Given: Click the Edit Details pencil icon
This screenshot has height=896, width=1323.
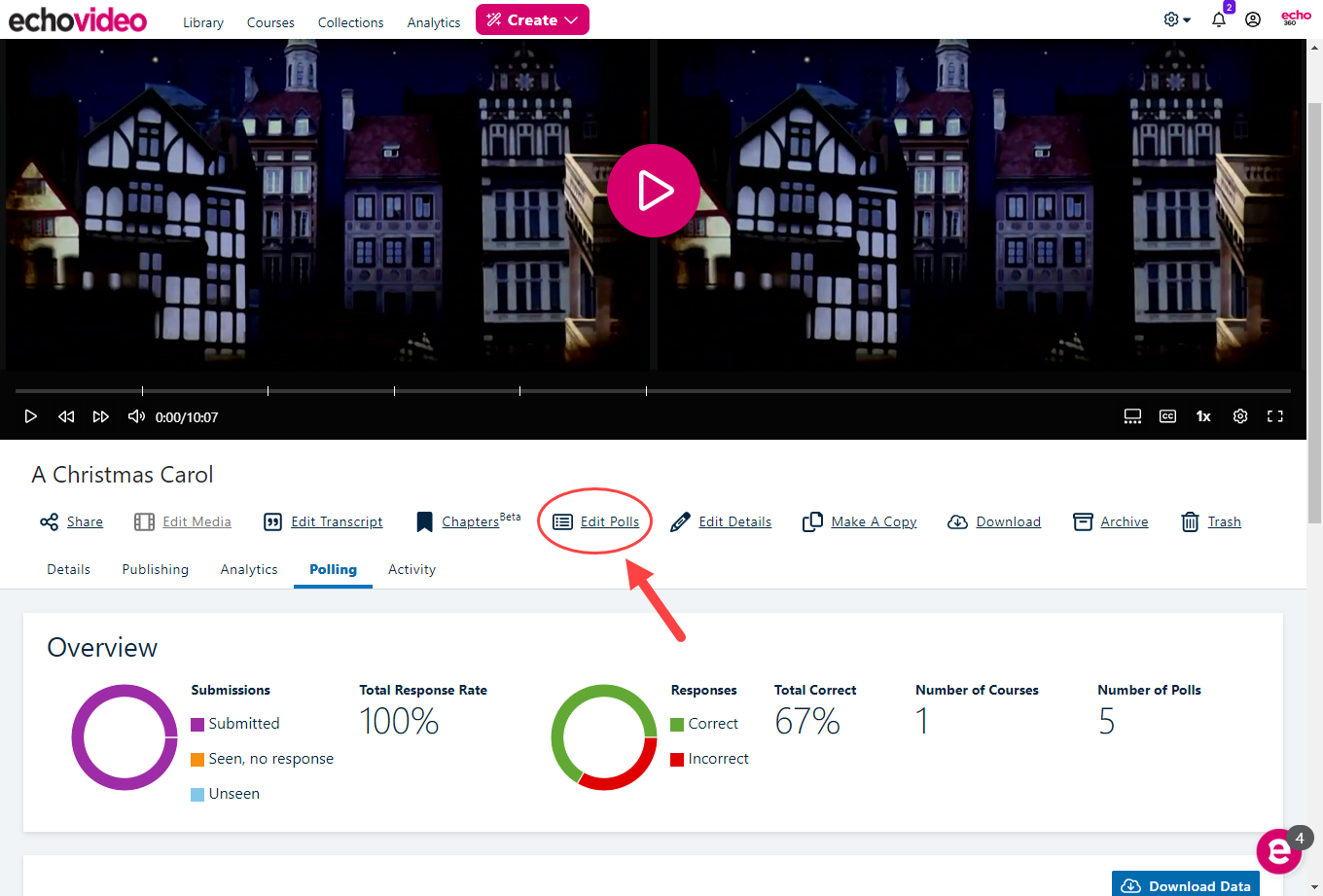Looking at the screenshot, I should [681, 522].
